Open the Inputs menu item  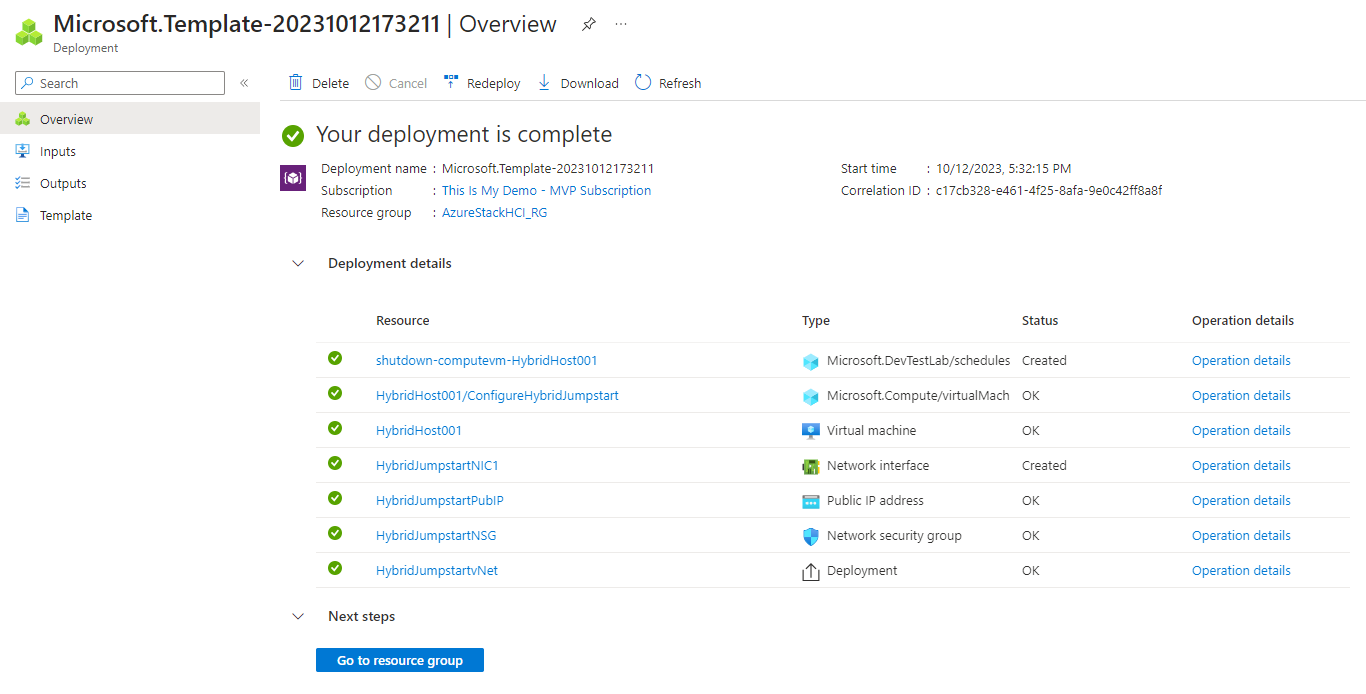tap(58, 152)
